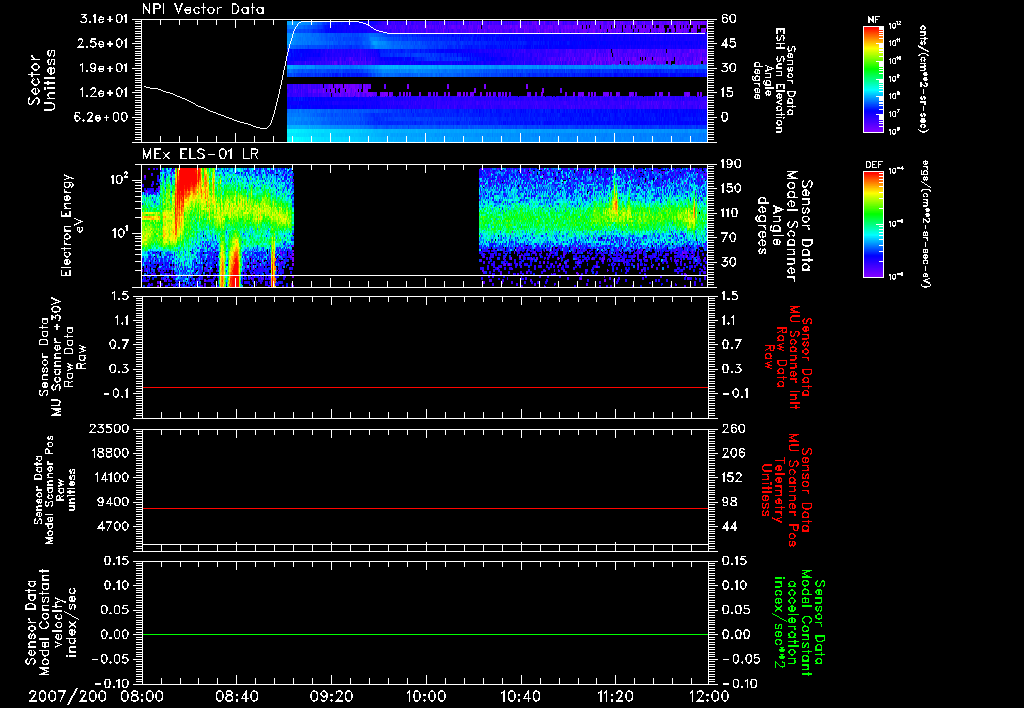
Task: Click the 152 telemetry tick value
Action: (x=732, y=477)
